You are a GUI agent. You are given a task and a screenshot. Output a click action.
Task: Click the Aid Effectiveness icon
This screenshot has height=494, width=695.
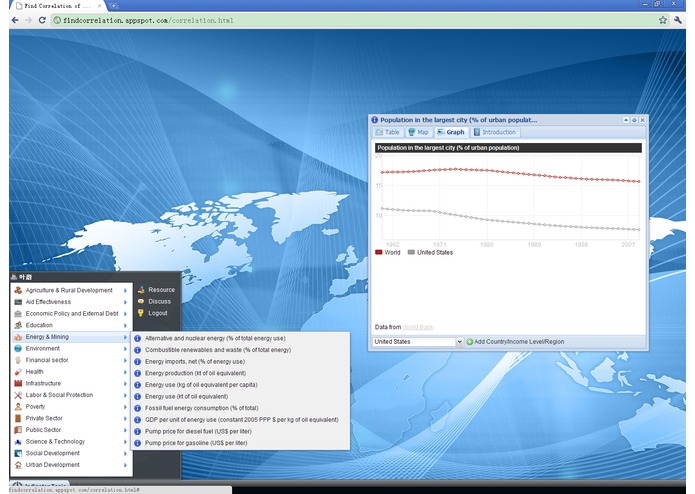click(x=18, y=302)
